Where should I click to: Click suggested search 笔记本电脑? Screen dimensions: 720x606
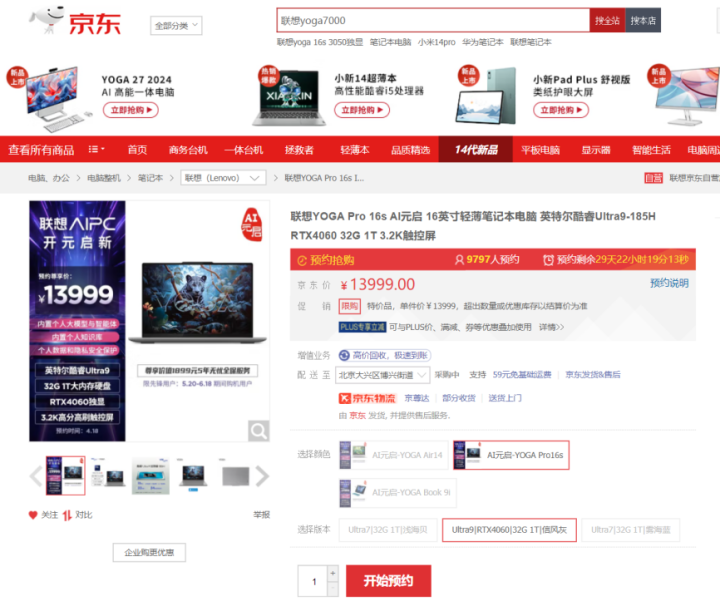click(x=390, y=42)
